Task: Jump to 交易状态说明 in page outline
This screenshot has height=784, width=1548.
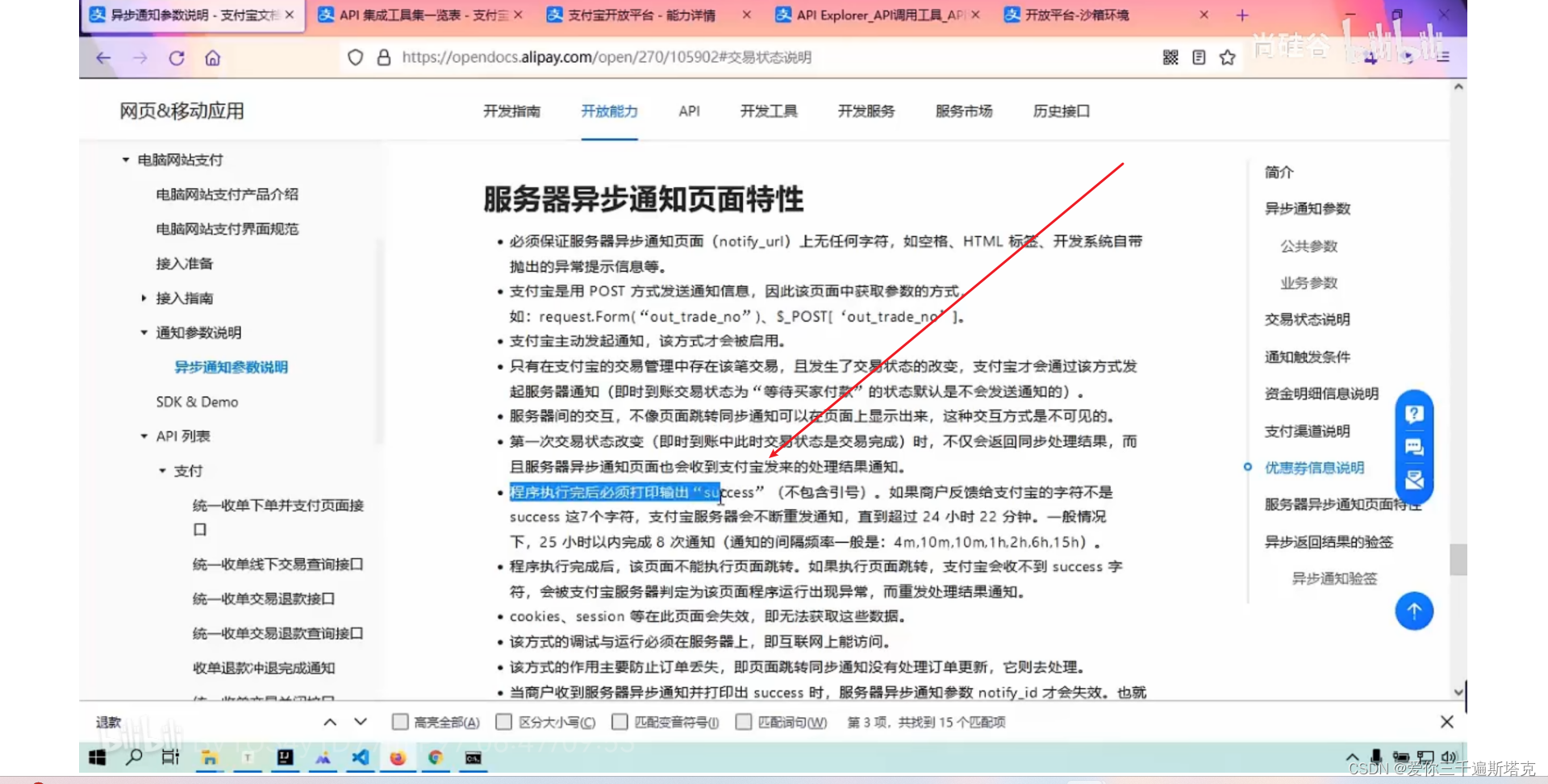Action: pos(1307,319)
